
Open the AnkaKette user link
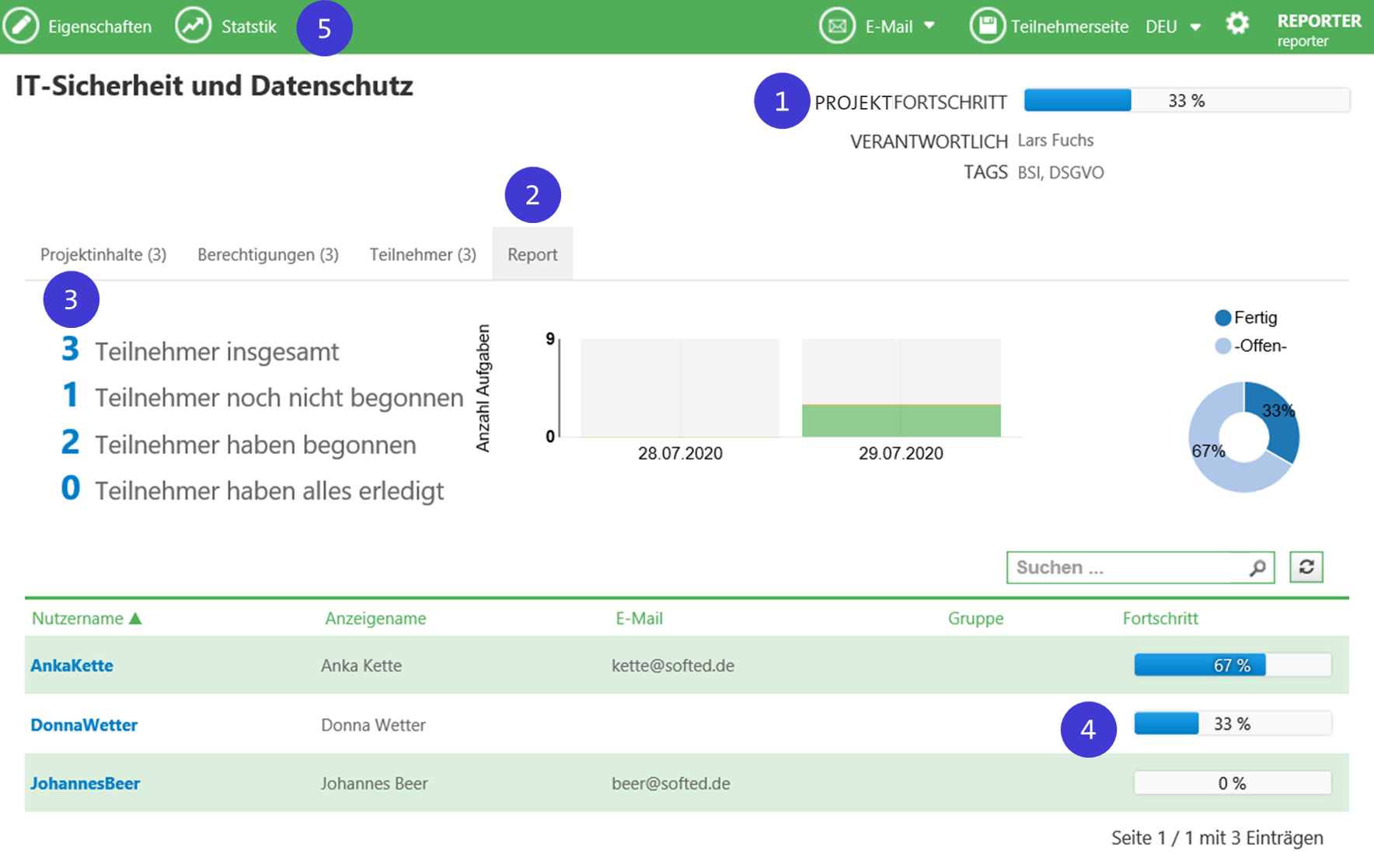tap(71, 666)
